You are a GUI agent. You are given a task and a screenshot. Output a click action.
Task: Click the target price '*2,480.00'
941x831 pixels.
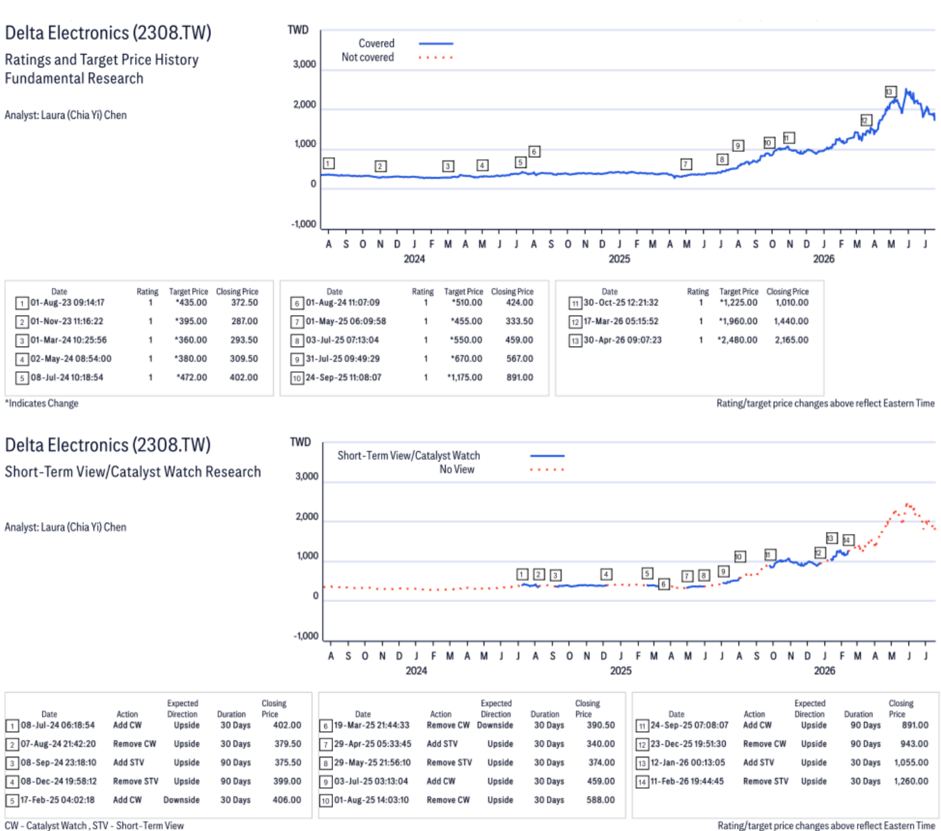[x=738, y=340]
